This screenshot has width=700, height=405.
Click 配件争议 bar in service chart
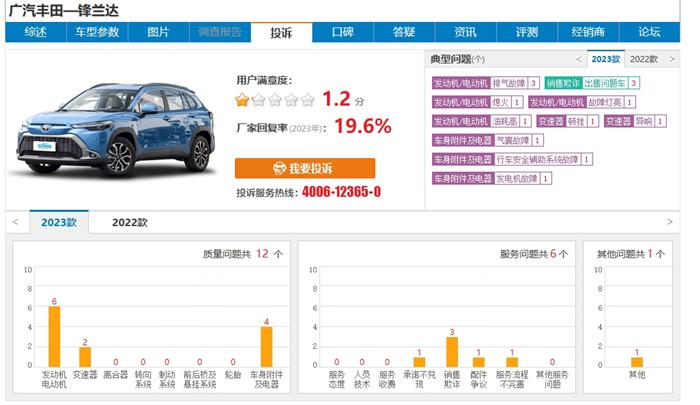479,362
